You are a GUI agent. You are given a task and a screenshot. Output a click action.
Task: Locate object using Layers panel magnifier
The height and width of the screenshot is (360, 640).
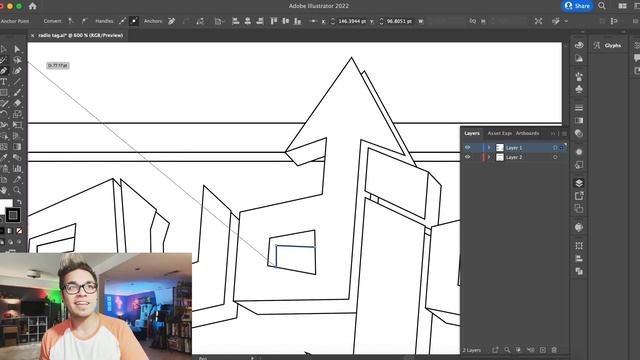[507, 350]
